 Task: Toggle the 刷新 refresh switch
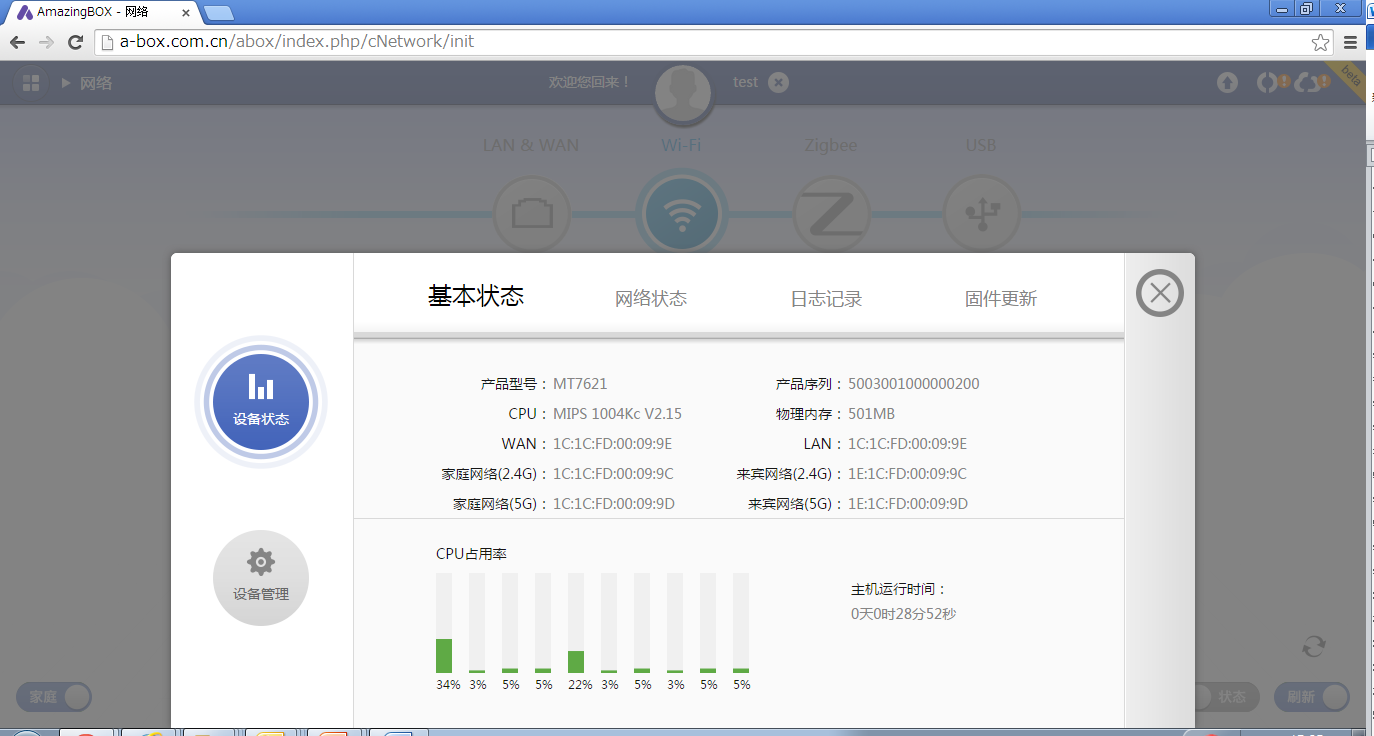pyautogui.click(x=1311, y=697)
